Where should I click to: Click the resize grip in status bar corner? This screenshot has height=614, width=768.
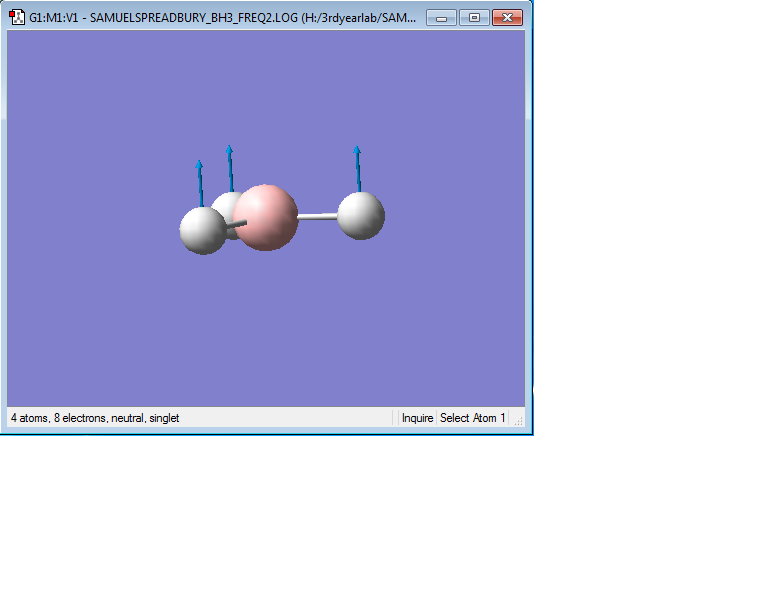pos(518,420)
